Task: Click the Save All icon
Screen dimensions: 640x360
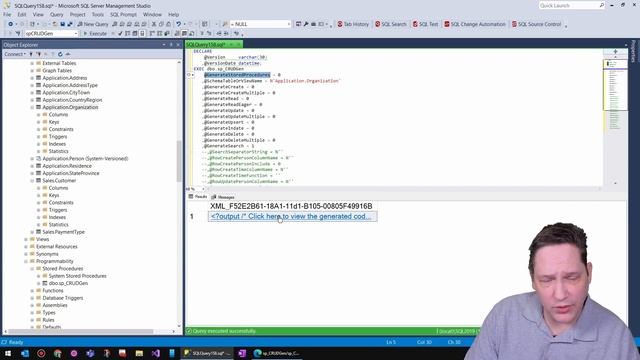Action: coord(70,24)
